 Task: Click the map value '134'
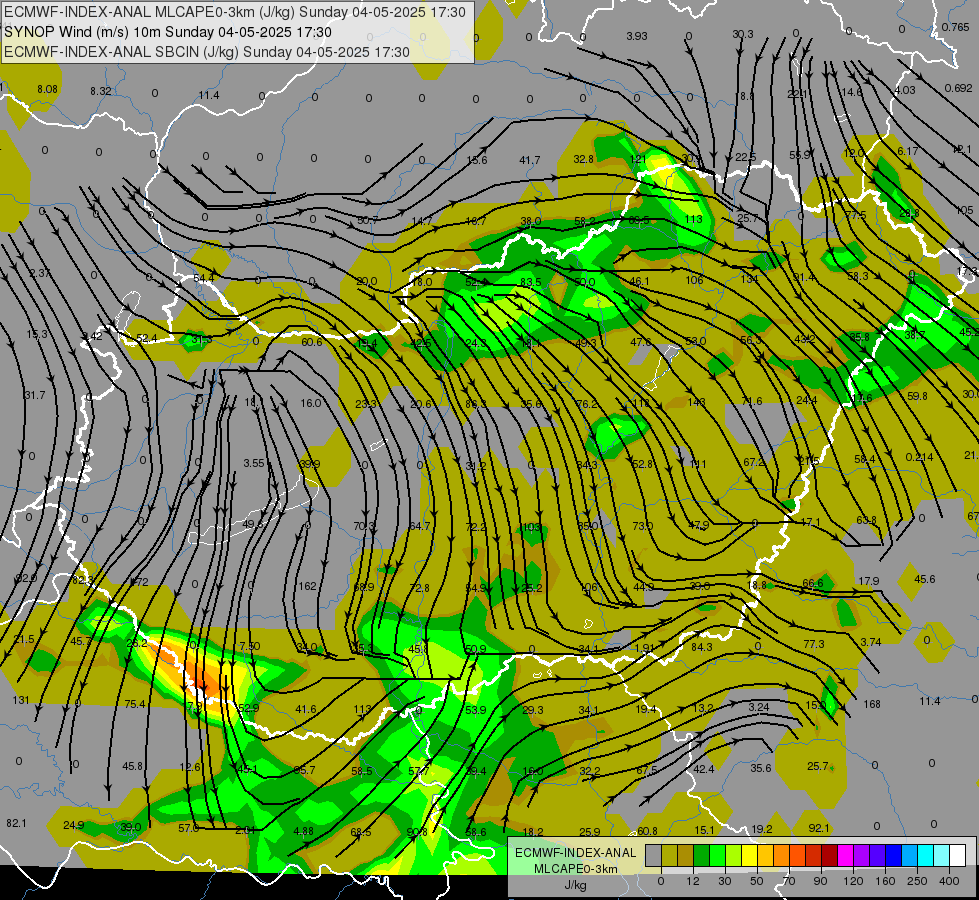[749, 279]
